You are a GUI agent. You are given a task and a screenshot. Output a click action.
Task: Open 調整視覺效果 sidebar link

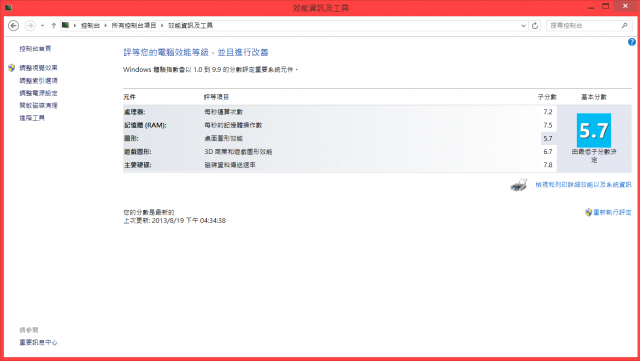pyautogui.click(x=38, y=68)
